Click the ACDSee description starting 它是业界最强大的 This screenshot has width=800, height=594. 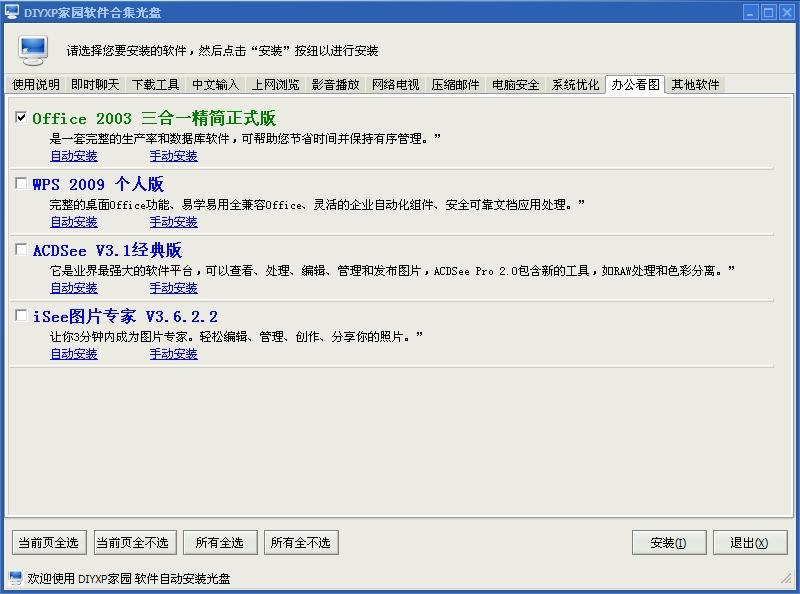tap(392, 270)
